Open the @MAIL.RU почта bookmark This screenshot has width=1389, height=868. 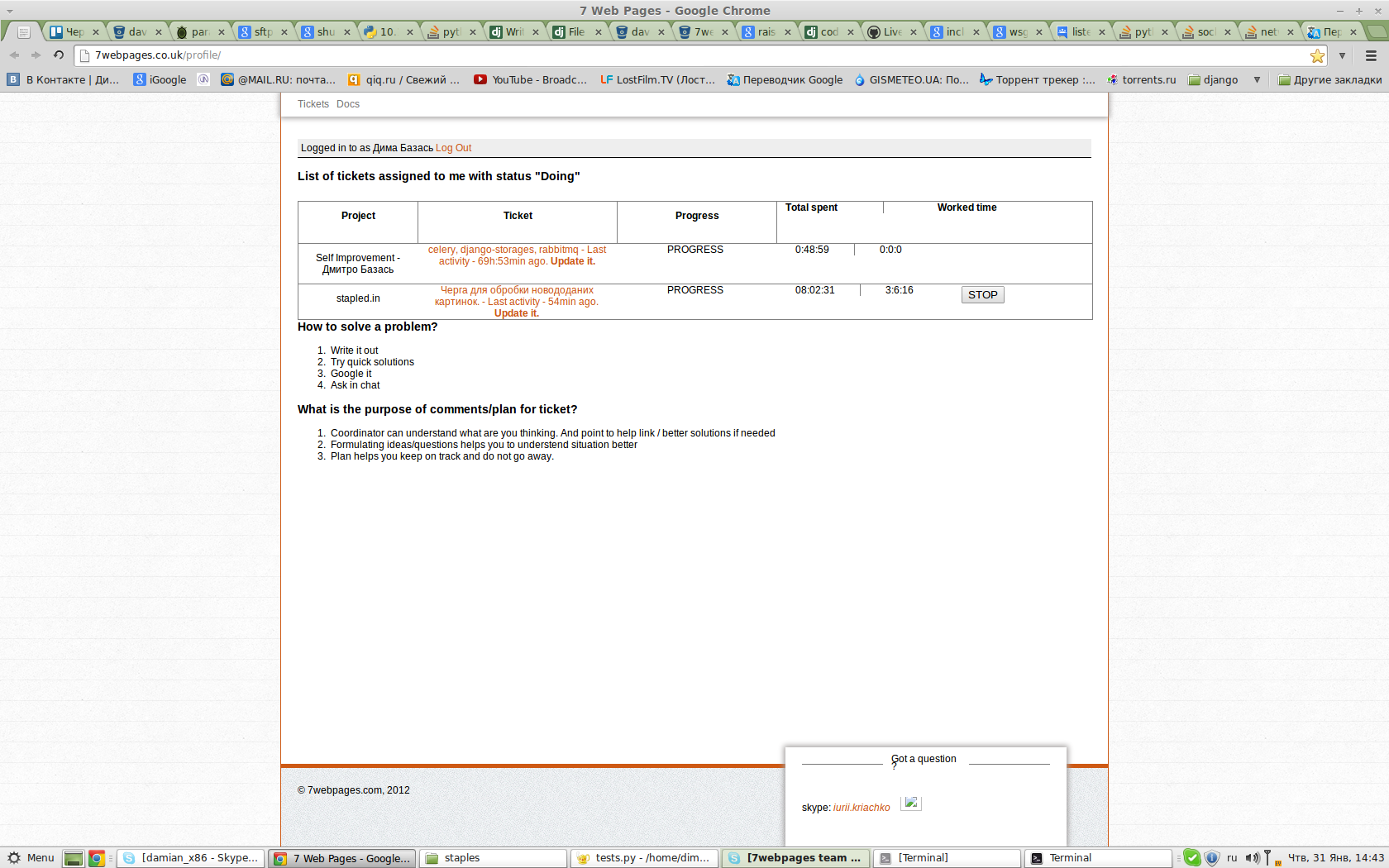278,79
